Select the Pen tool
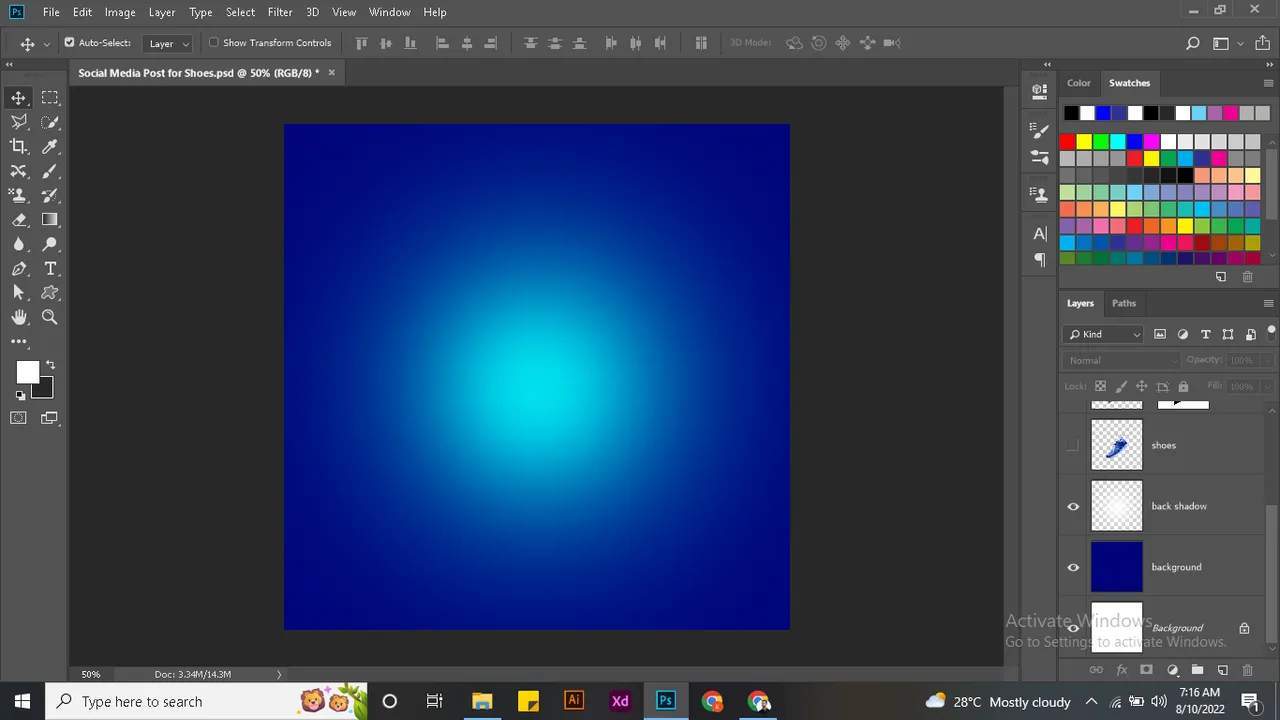Screen dimensions: 1280x720 (x=19, y=269)
